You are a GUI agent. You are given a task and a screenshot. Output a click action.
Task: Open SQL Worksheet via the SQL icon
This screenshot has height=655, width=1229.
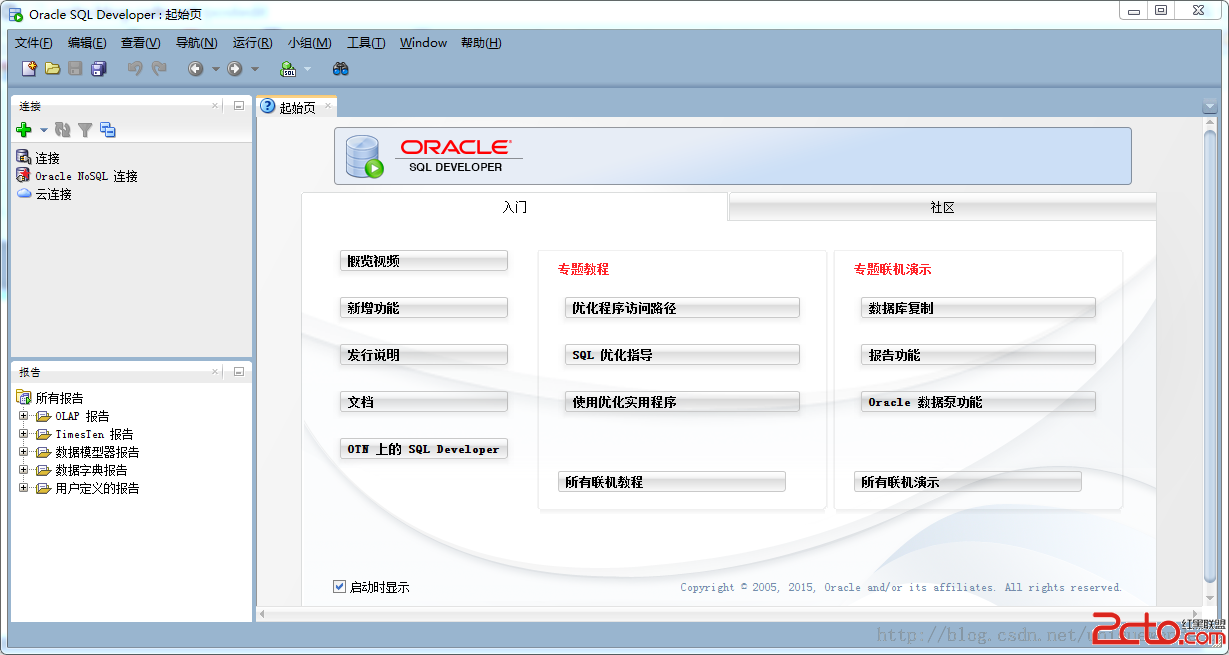coord(289,69)
